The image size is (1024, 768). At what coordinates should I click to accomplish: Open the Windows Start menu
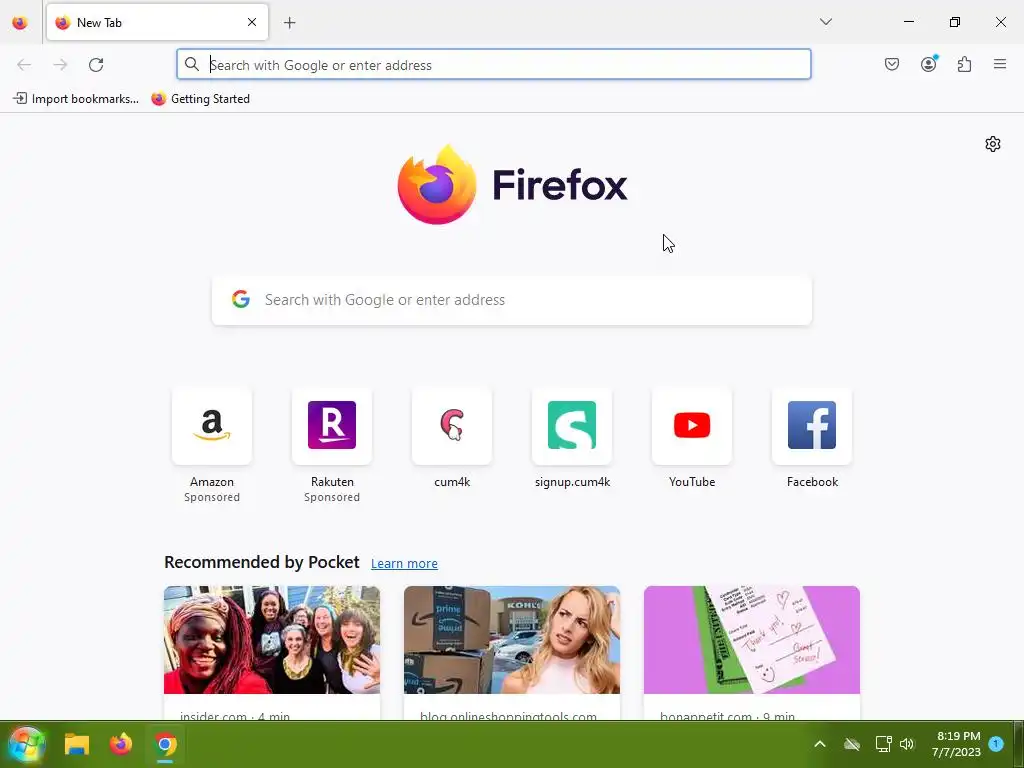(x=26, y=744)
